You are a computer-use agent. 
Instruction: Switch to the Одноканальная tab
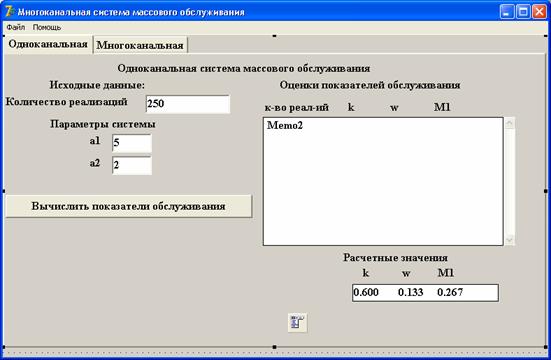[x=48, y=44]
